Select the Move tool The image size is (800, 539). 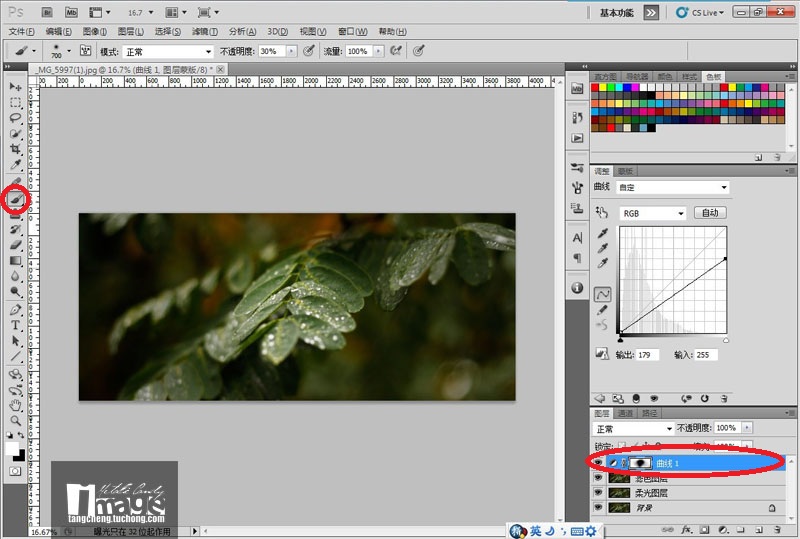(16, 87)
